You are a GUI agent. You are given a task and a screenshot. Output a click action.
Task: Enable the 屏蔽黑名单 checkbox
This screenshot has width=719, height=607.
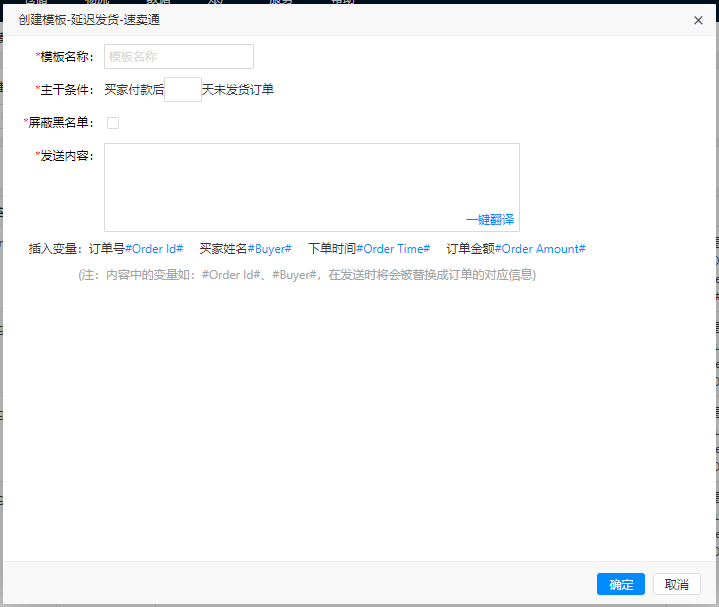tap(113, 123)
